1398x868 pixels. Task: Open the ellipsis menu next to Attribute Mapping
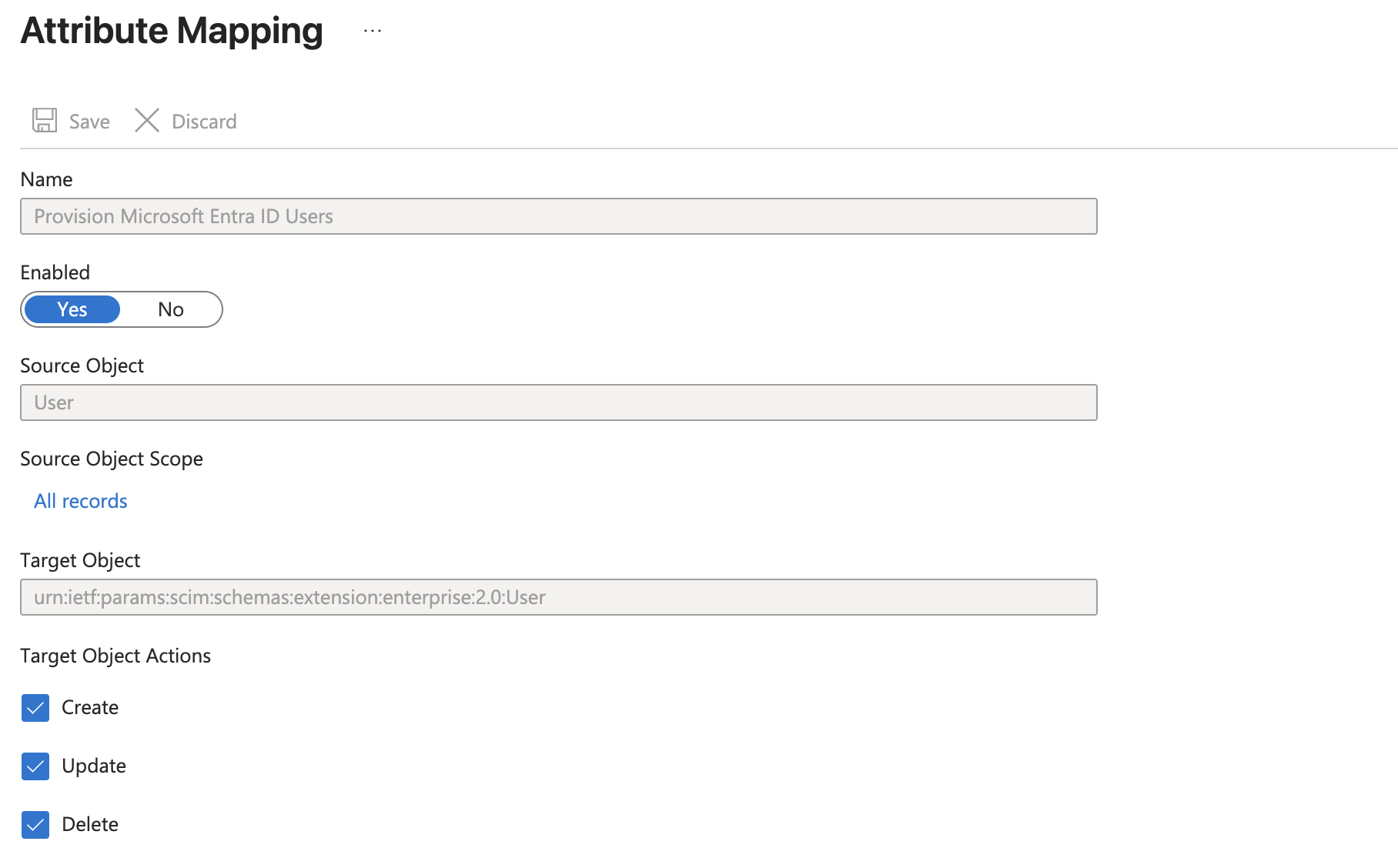click(x=371, y=31)
